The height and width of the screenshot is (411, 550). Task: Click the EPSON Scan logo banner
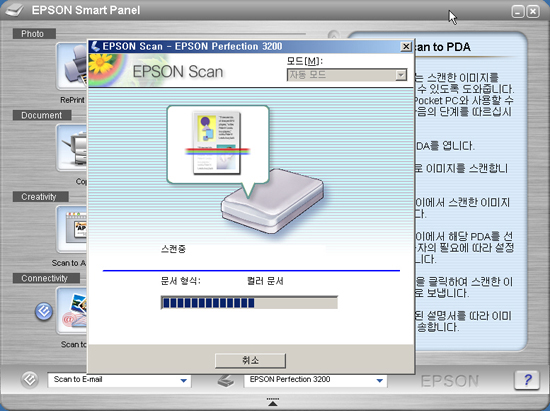157,70
